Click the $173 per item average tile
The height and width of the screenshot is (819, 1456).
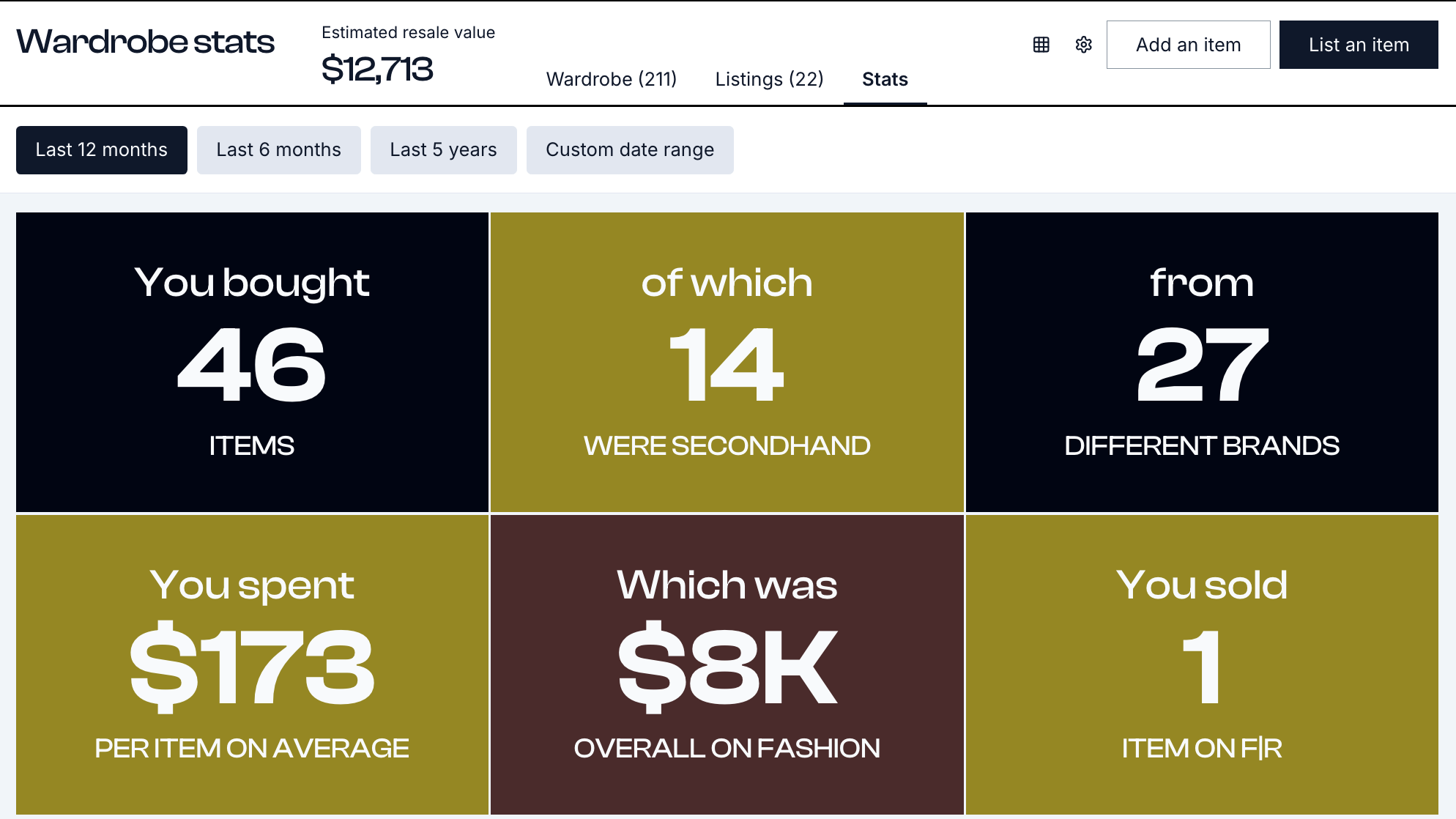tap(252, 664)
